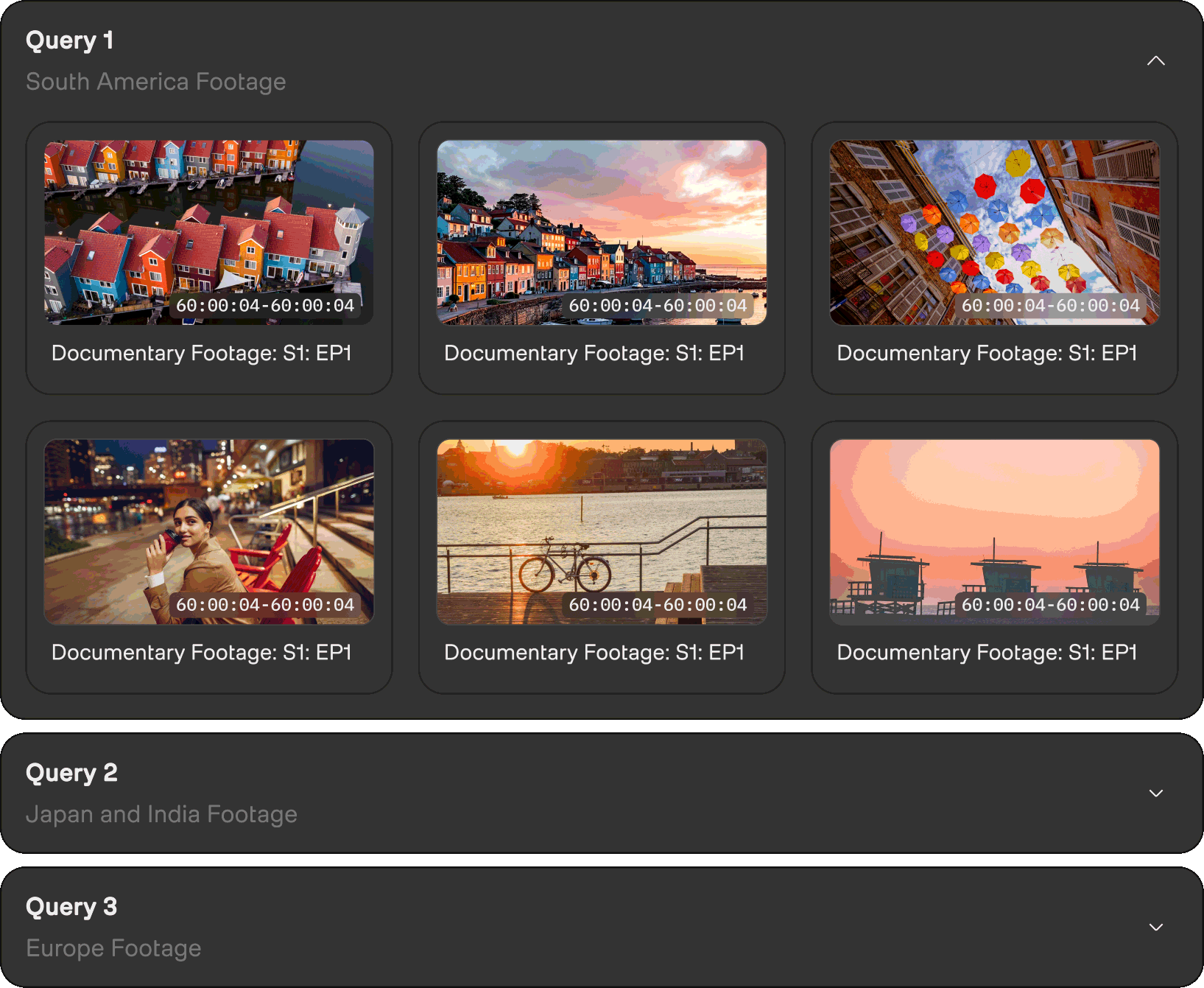1204x988 pixels.
Task: Click timecode badge on bicycle clip
Action: coord(658,605)
